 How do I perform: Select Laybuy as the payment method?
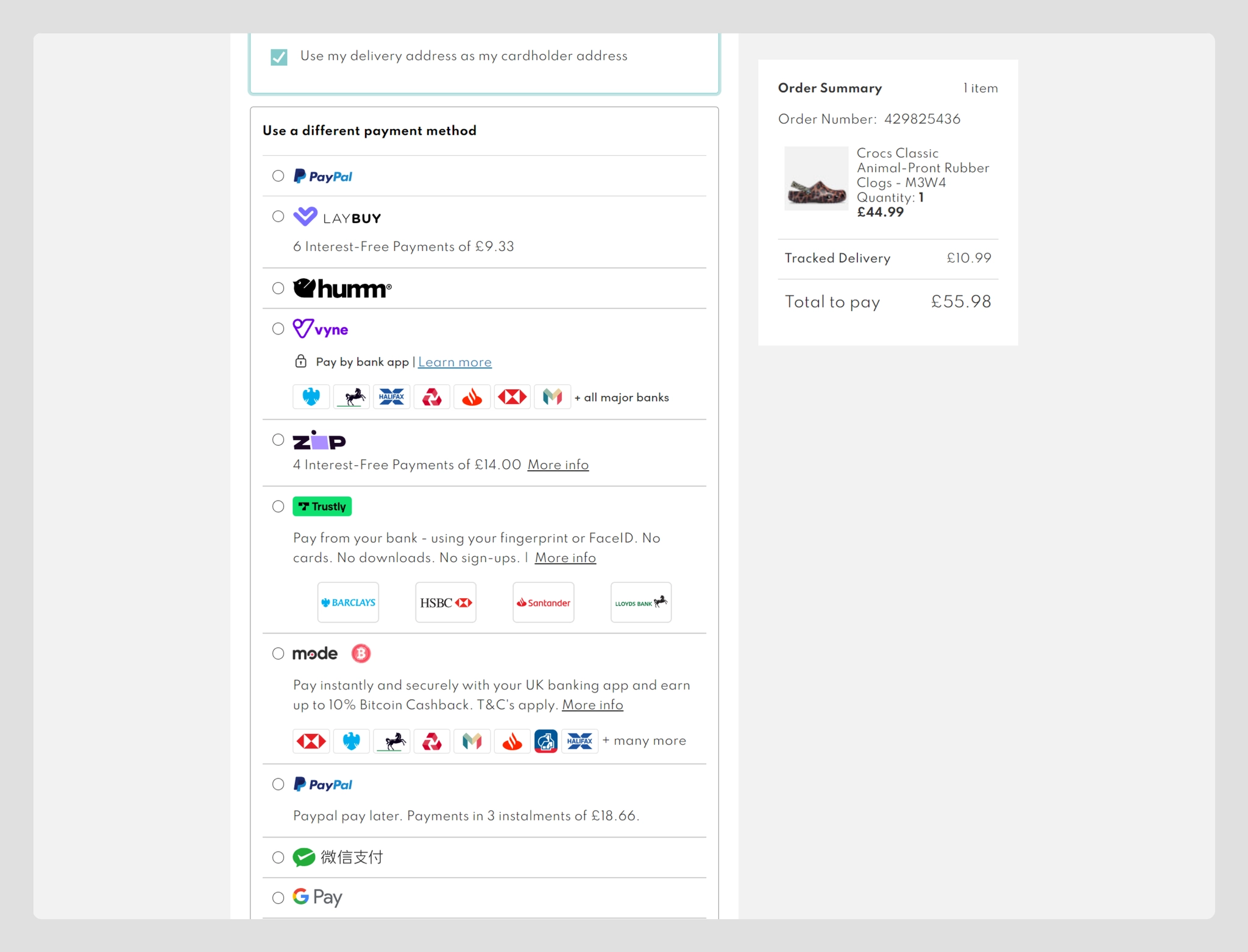coord(278,216)
